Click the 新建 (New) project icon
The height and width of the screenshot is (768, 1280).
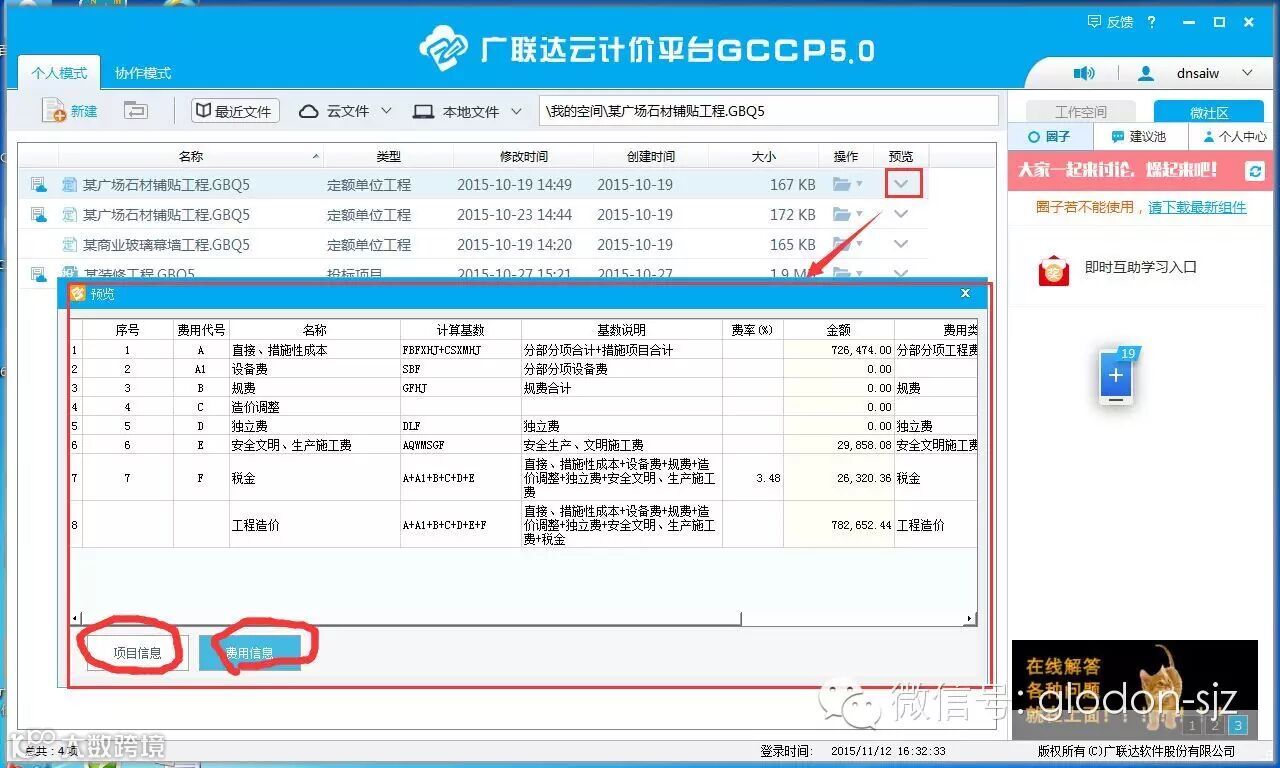[x=54, y=110]
